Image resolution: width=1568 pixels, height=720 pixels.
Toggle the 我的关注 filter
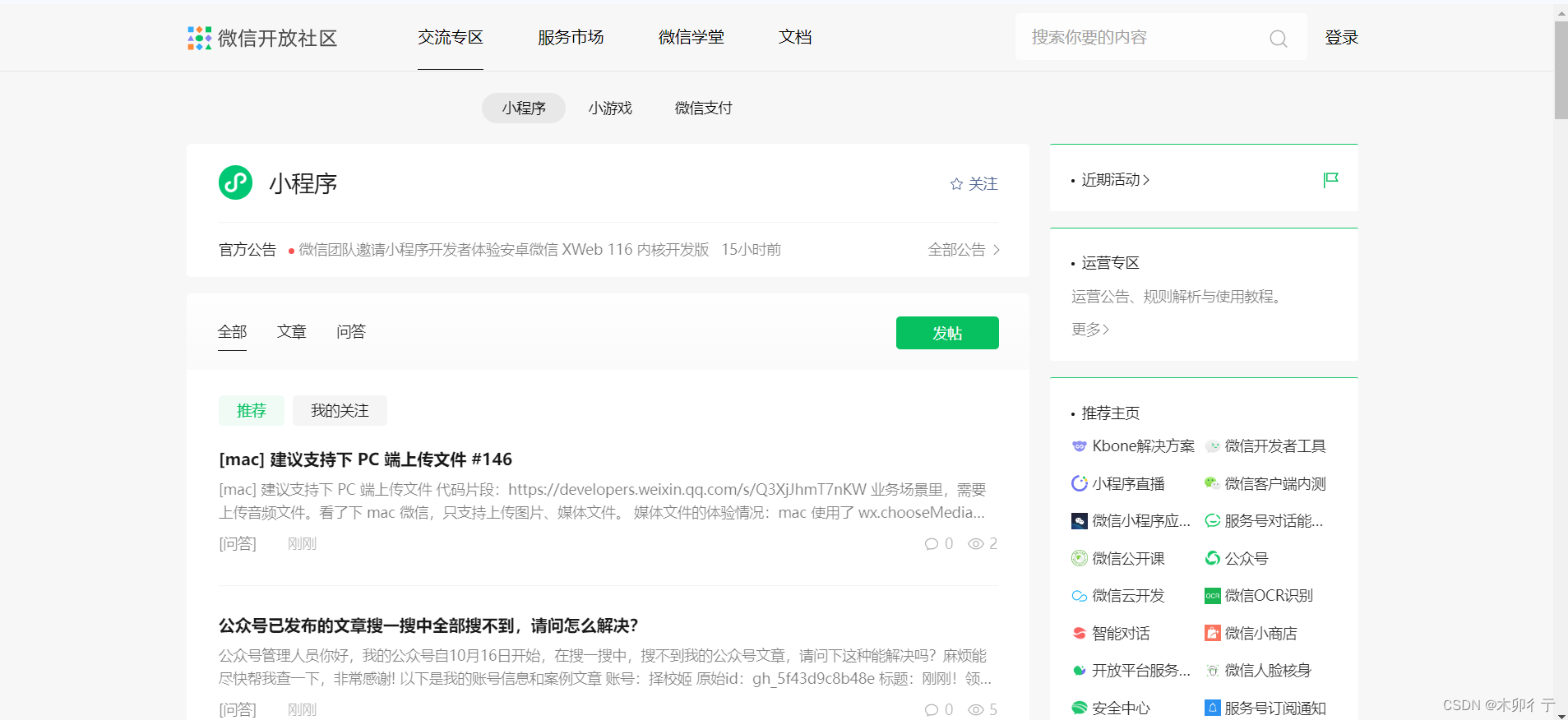coord(340,411)
